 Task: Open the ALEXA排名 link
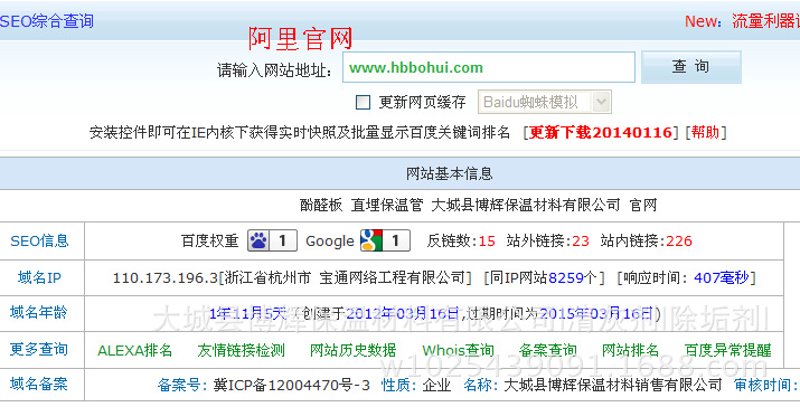point(135,350)
